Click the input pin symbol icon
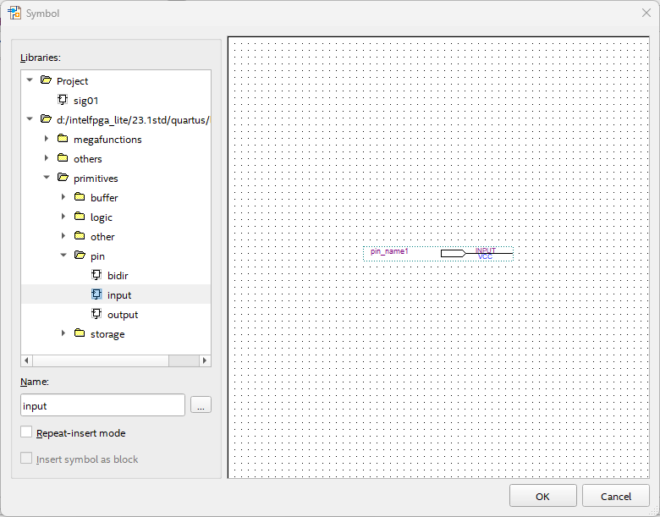This screenshot has height=517, width=660. [96, 294]
